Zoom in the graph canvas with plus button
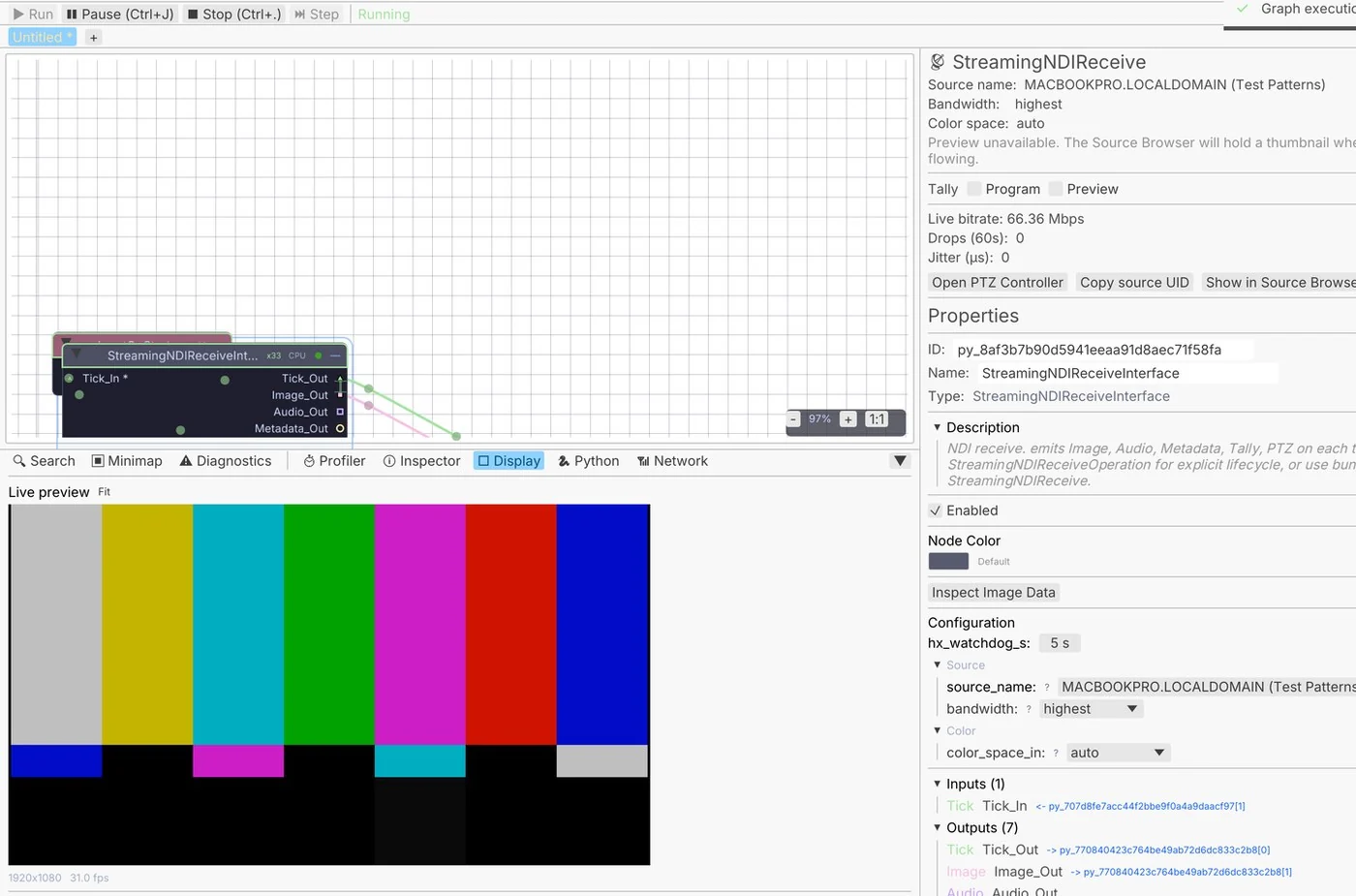This screenshot has width=1356, height=896. (x=847, y=419)
